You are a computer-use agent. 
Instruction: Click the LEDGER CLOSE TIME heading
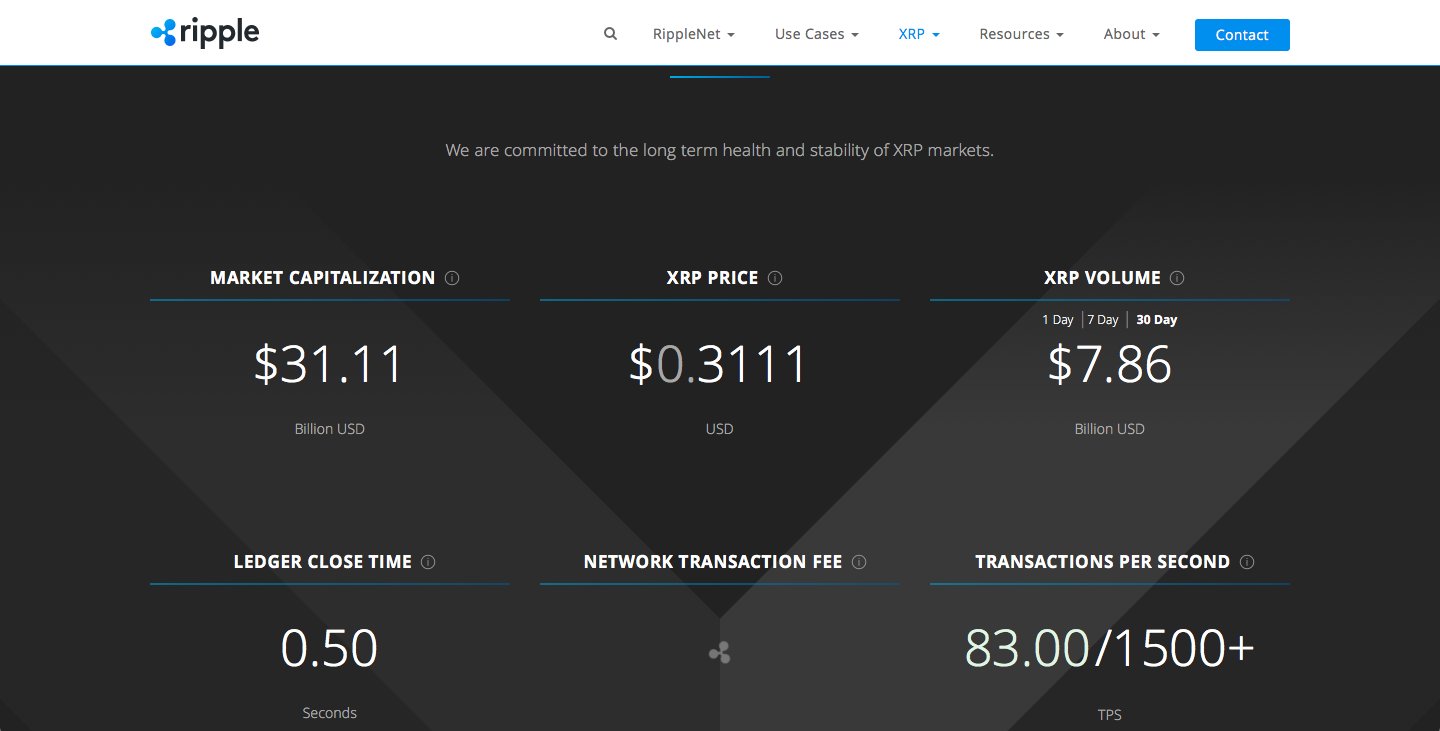[322, 562]
